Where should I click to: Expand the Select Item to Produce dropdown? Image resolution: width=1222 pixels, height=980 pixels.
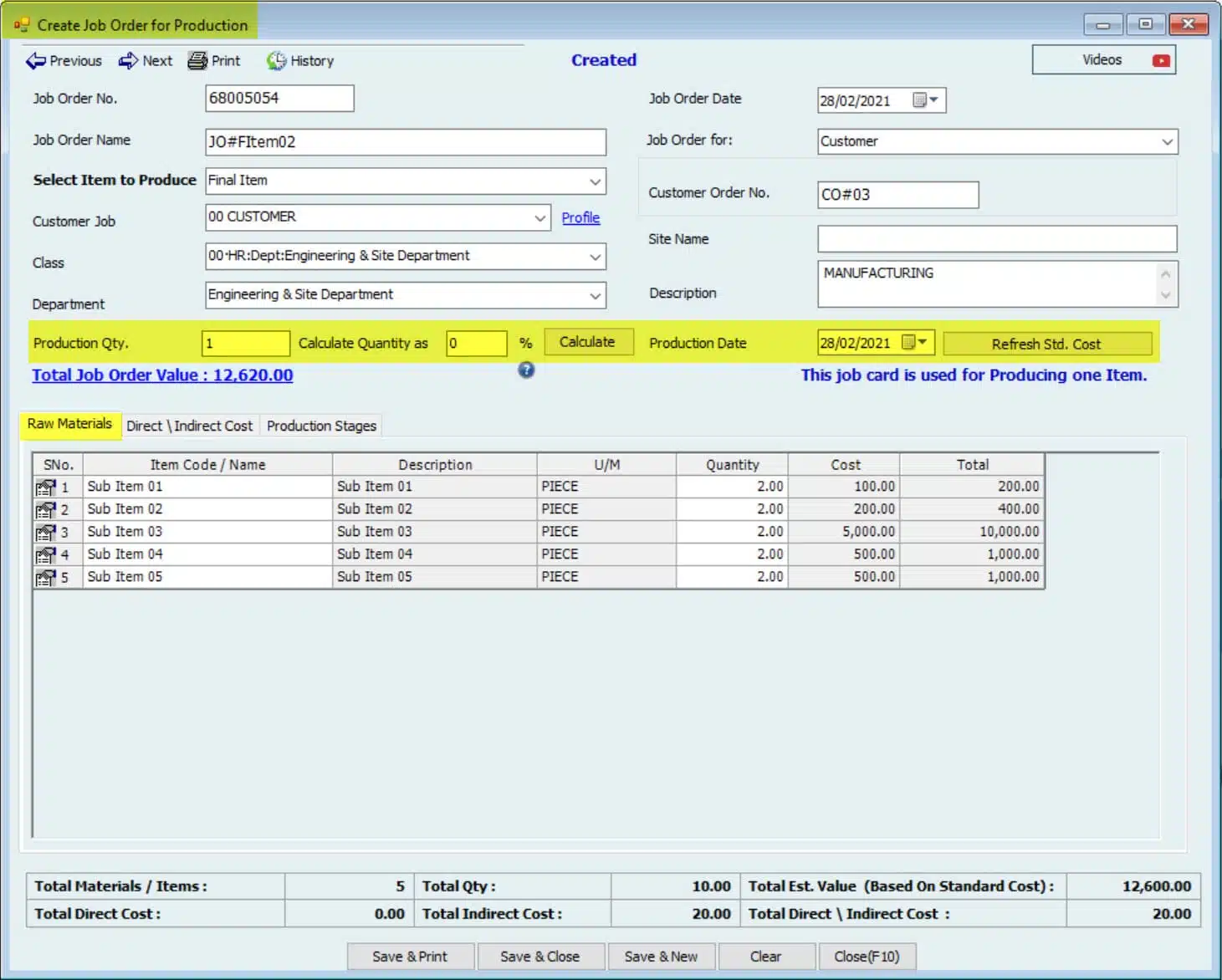(x=595, y=181)
